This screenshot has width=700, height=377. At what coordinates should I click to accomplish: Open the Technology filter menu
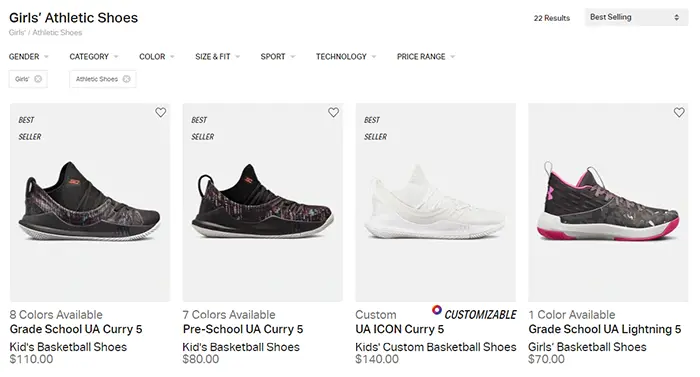(x=346, y=57)
